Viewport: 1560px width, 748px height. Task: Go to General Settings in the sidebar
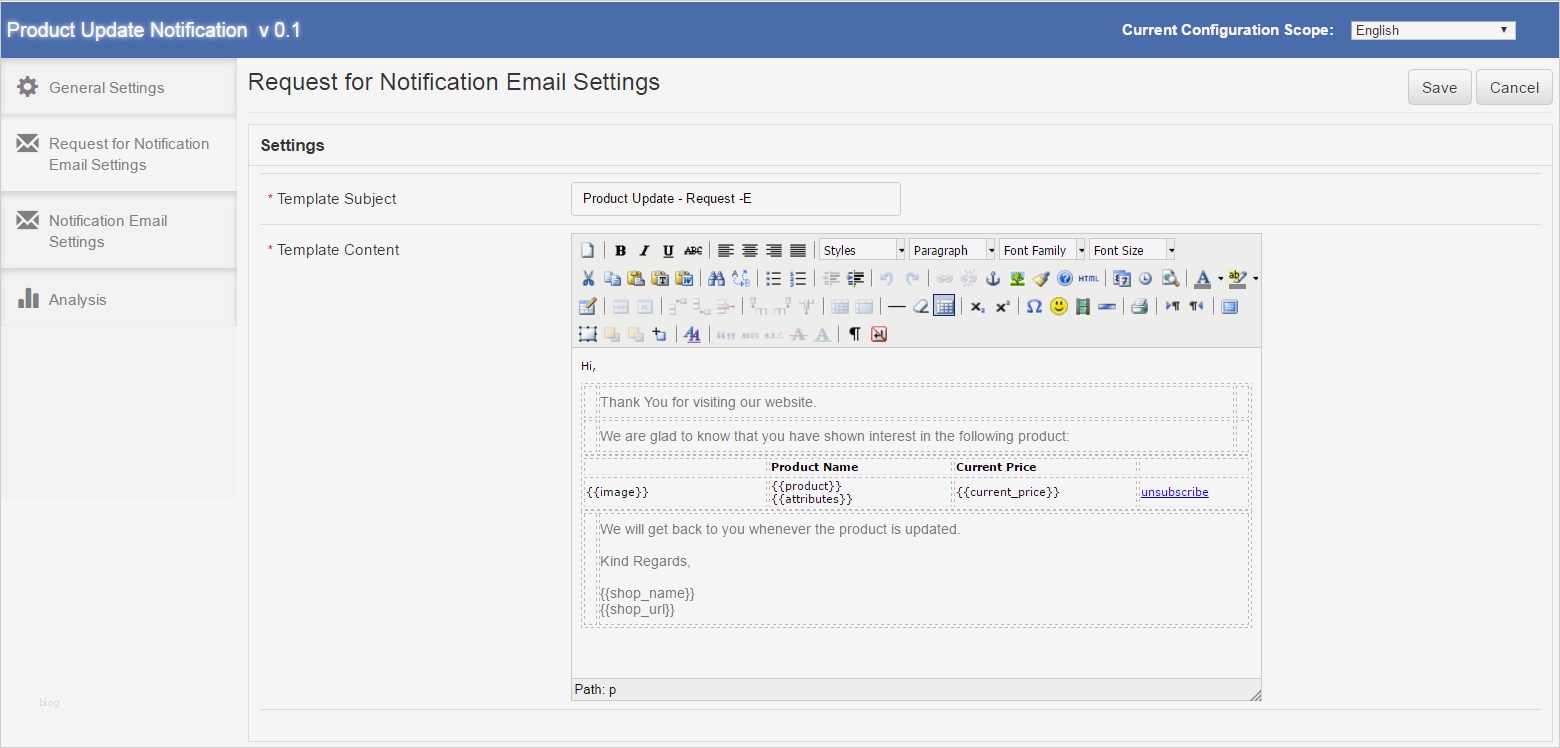[106, 88]
